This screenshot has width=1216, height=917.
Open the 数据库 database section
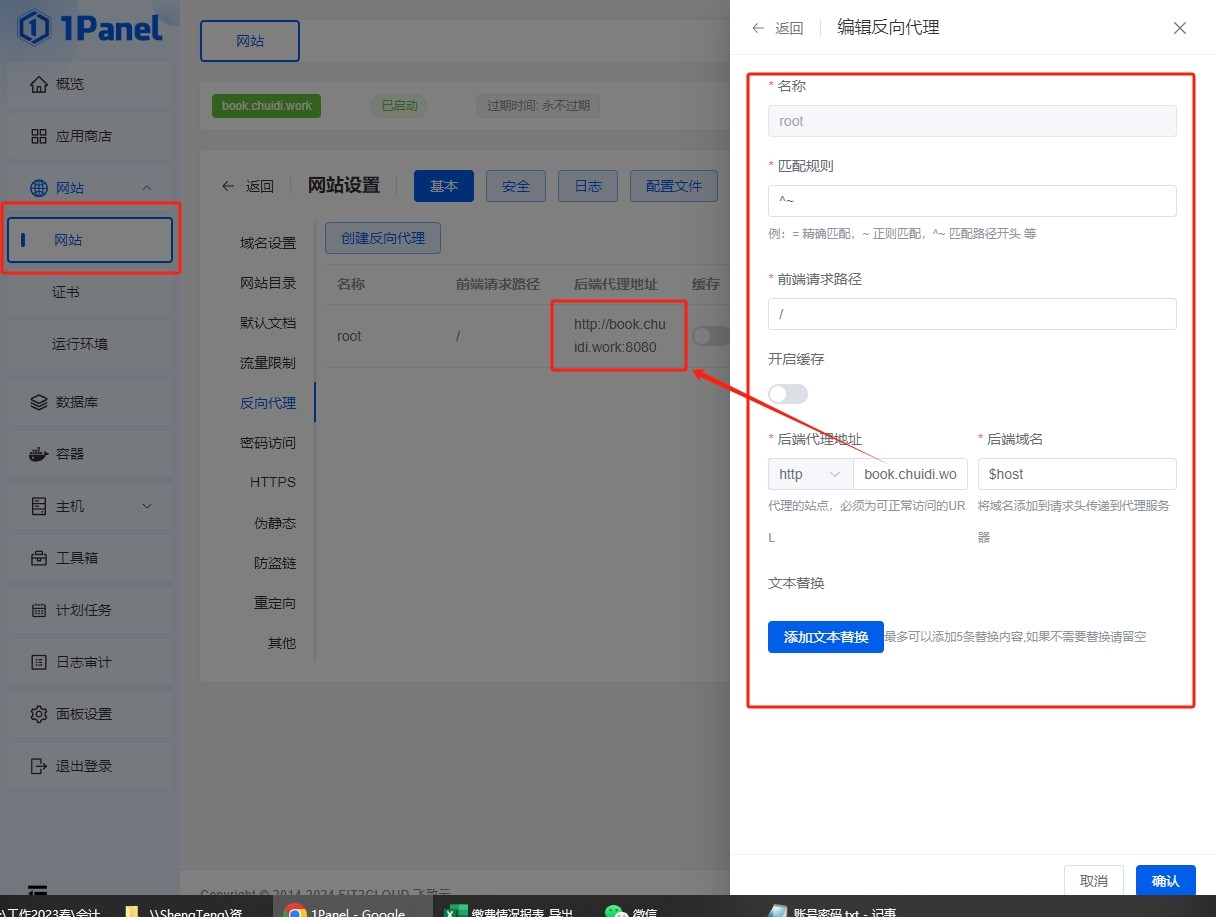pyautogui.click(x=90, y=402)
